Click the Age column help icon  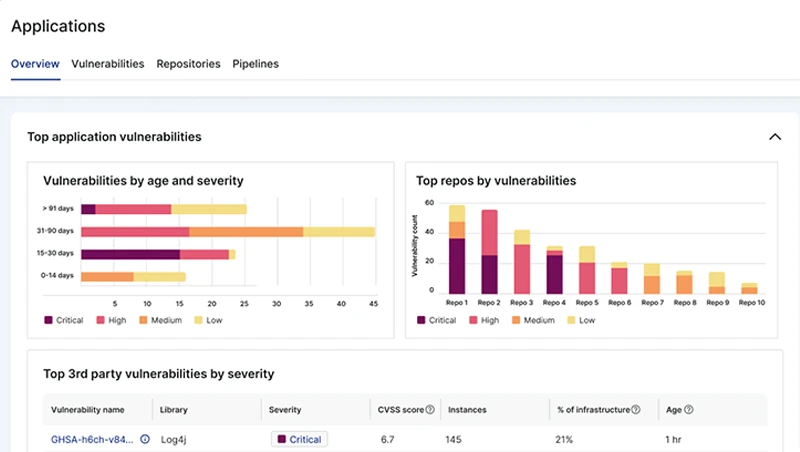[x=689, y=410]
